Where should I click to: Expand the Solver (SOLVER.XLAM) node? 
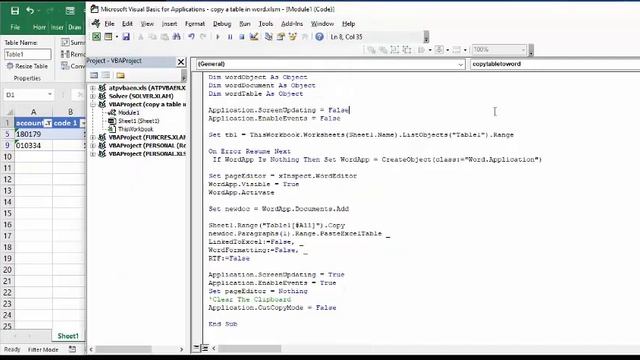[93, 96]
